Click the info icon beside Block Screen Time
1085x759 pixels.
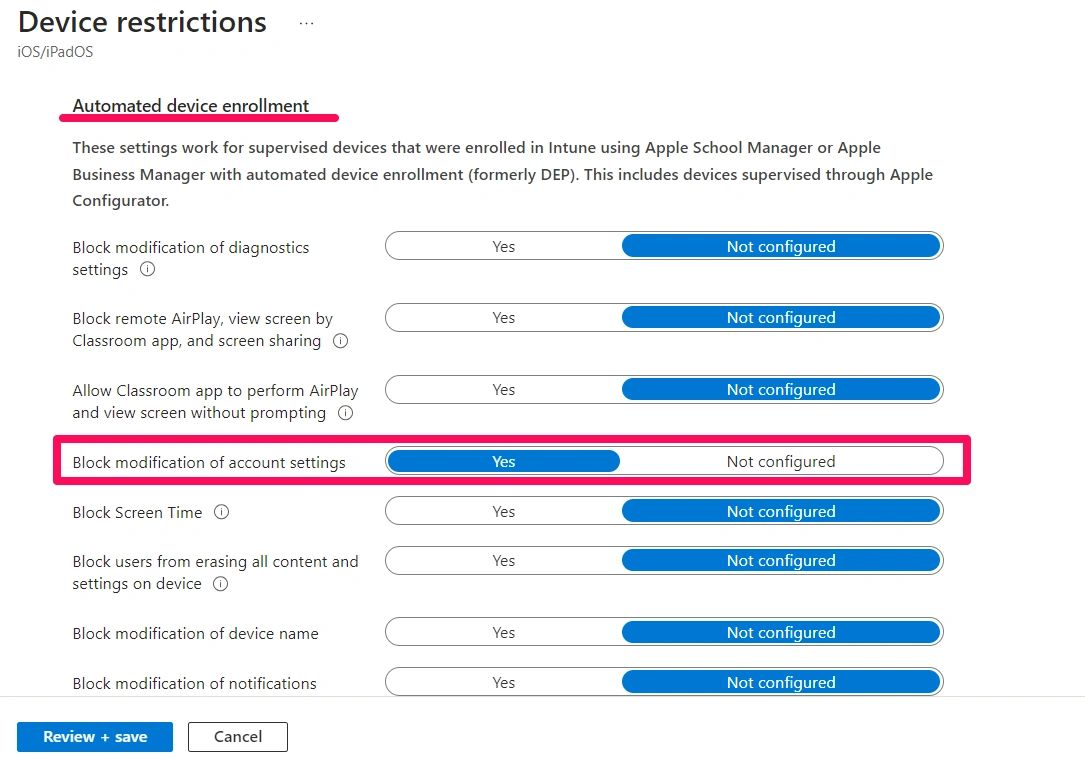point(220,512)
